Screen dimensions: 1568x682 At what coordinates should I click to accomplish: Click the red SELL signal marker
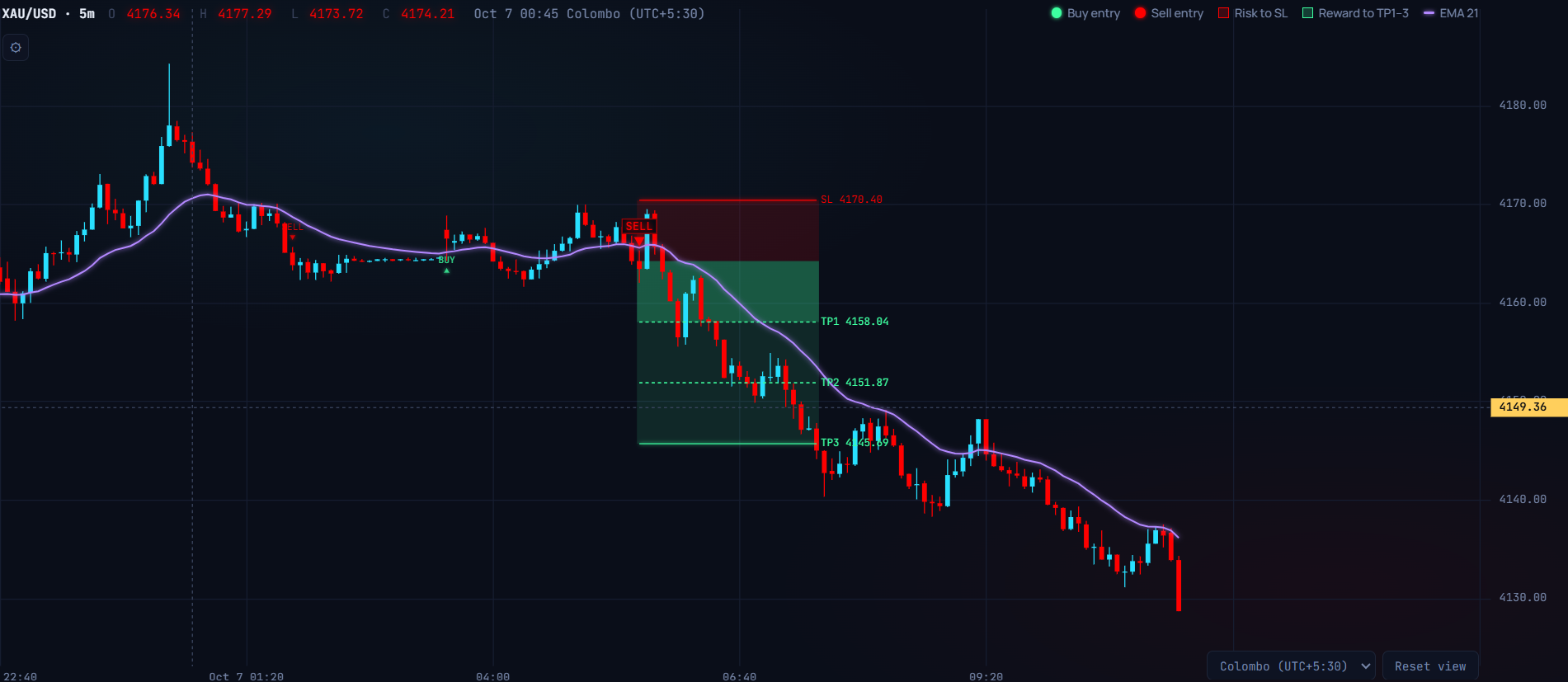(639, 226)
